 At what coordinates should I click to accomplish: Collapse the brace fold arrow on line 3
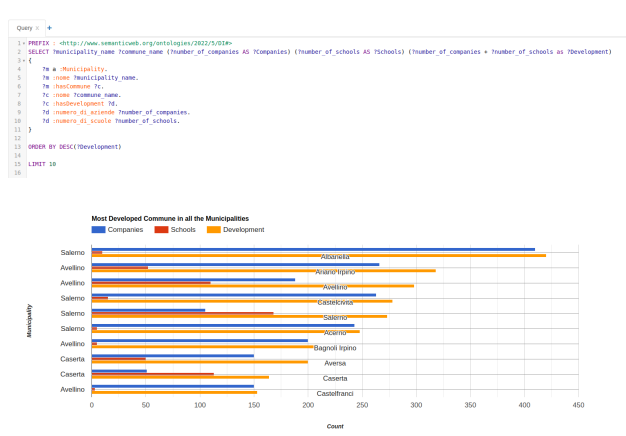(24, 61)
